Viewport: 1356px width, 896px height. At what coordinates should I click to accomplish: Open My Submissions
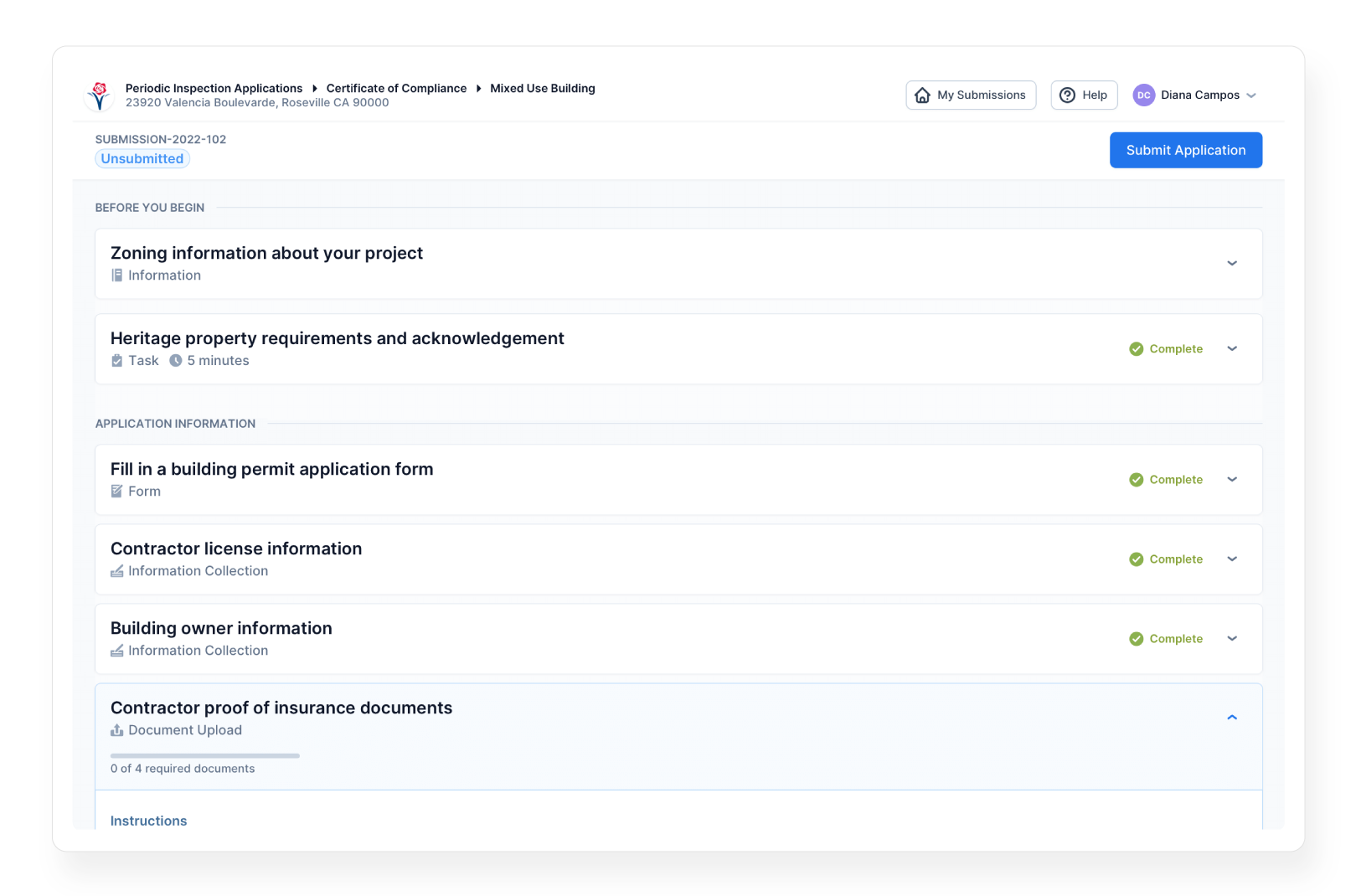click(971, 95)
